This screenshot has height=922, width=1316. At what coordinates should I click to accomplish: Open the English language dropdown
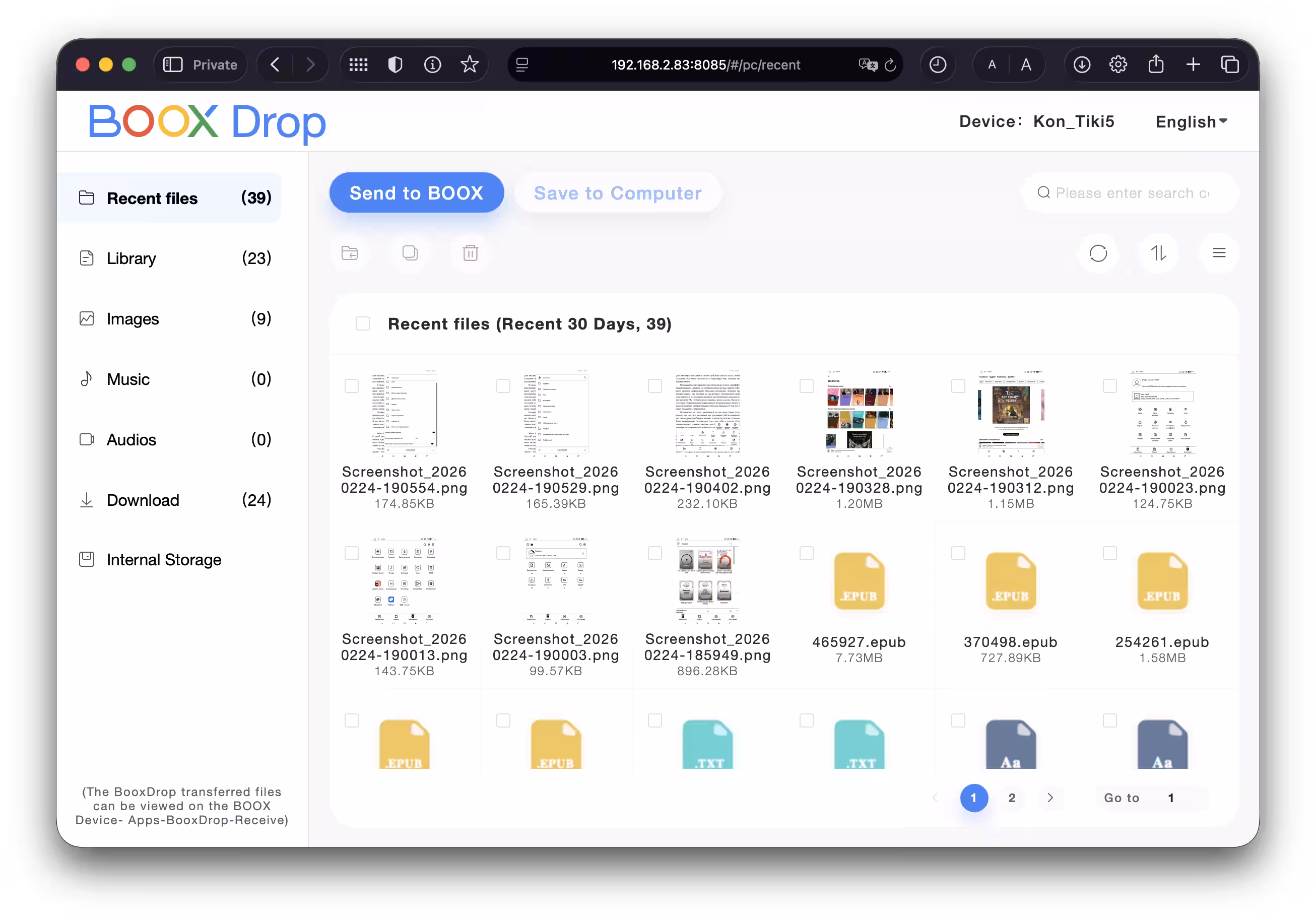[x=1191, y=121]
